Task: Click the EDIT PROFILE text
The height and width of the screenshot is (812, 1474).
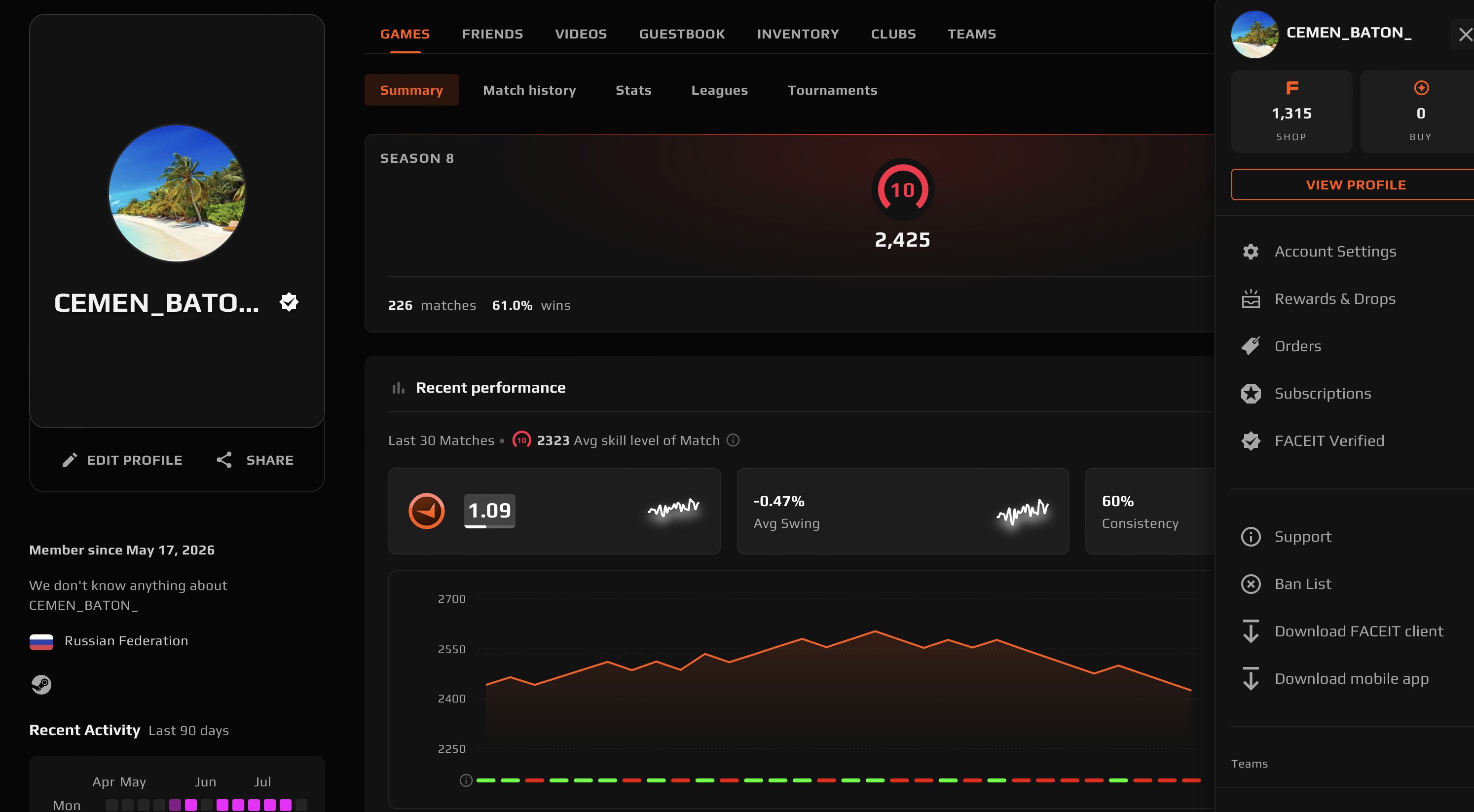Action: coord(135,460)
